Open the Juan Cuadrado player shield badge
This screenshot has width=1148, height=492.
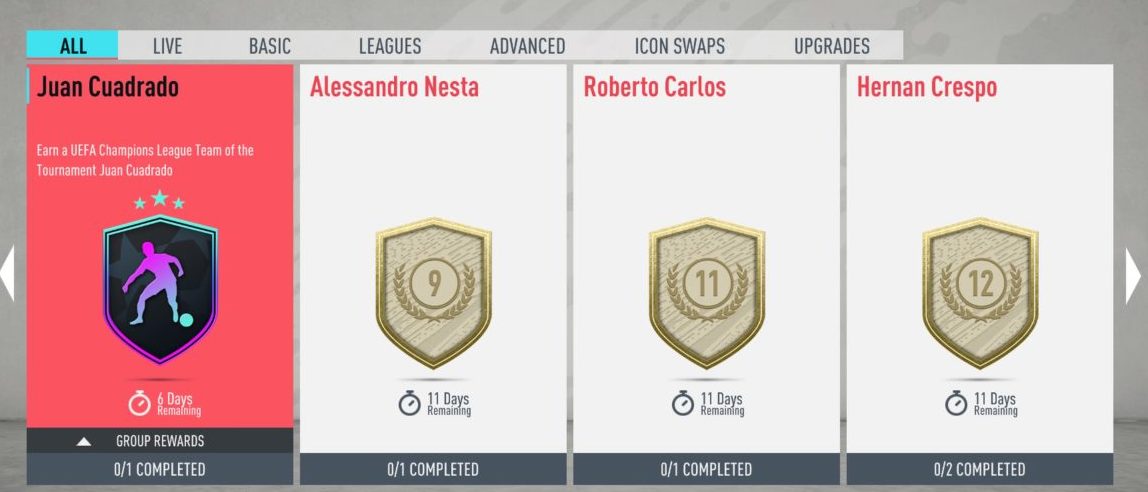click(x=160, y=289)
